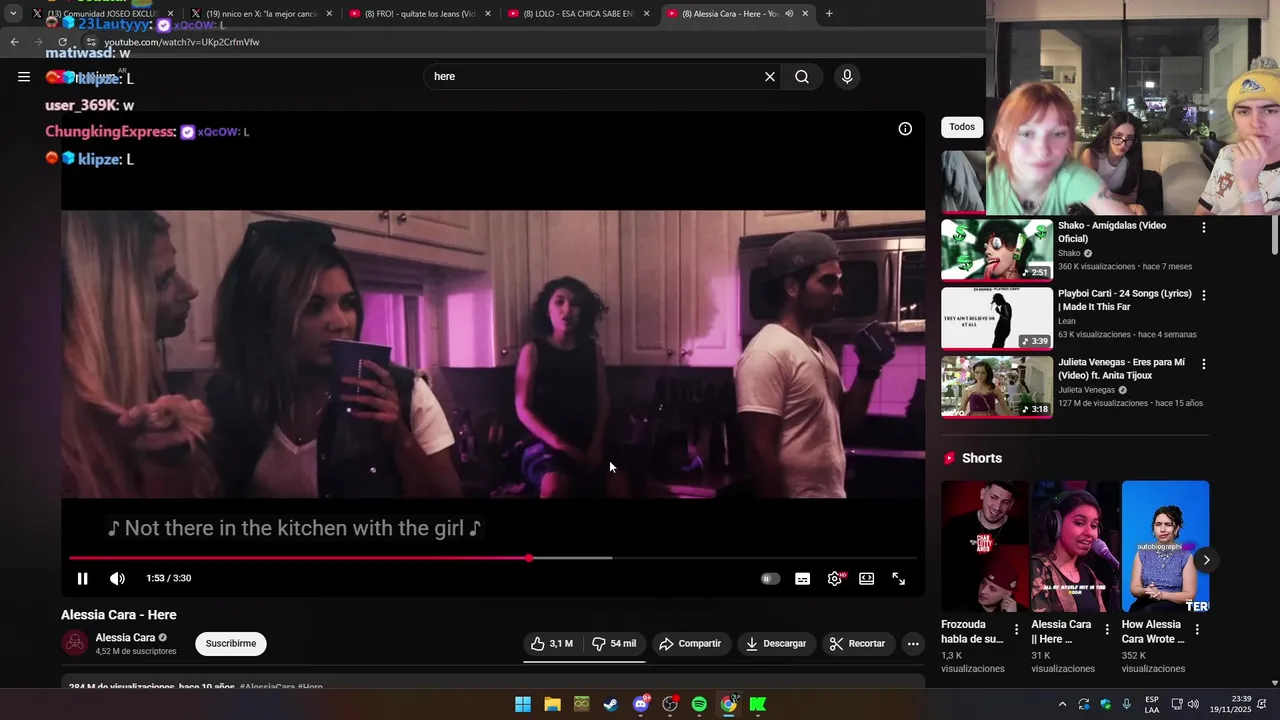Open more actions three-dot menu below video

point(913,644)
